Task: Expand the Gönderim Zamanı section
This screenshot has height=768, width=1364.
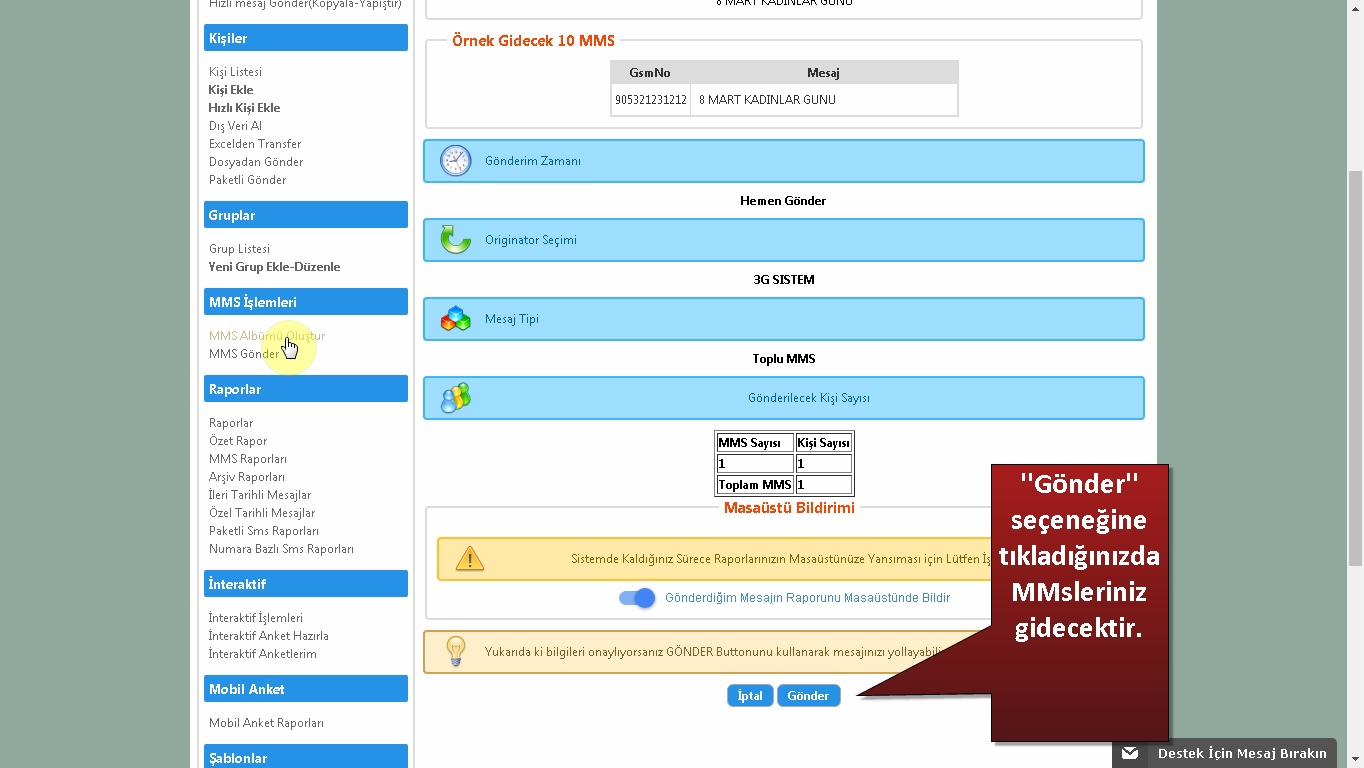Action: 533,161
